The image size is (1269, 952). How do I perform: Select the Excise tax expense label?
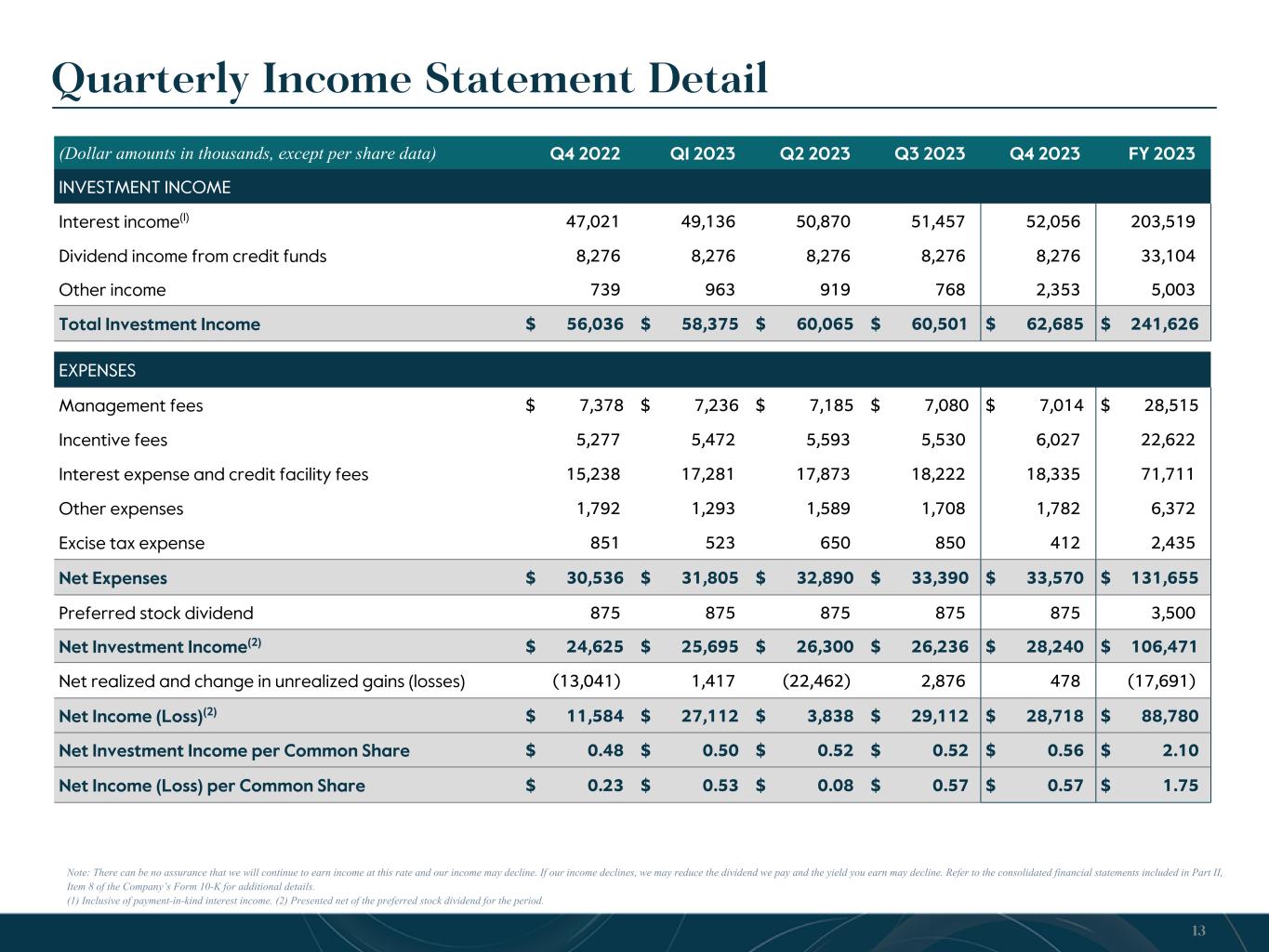(x=131, y=543)
